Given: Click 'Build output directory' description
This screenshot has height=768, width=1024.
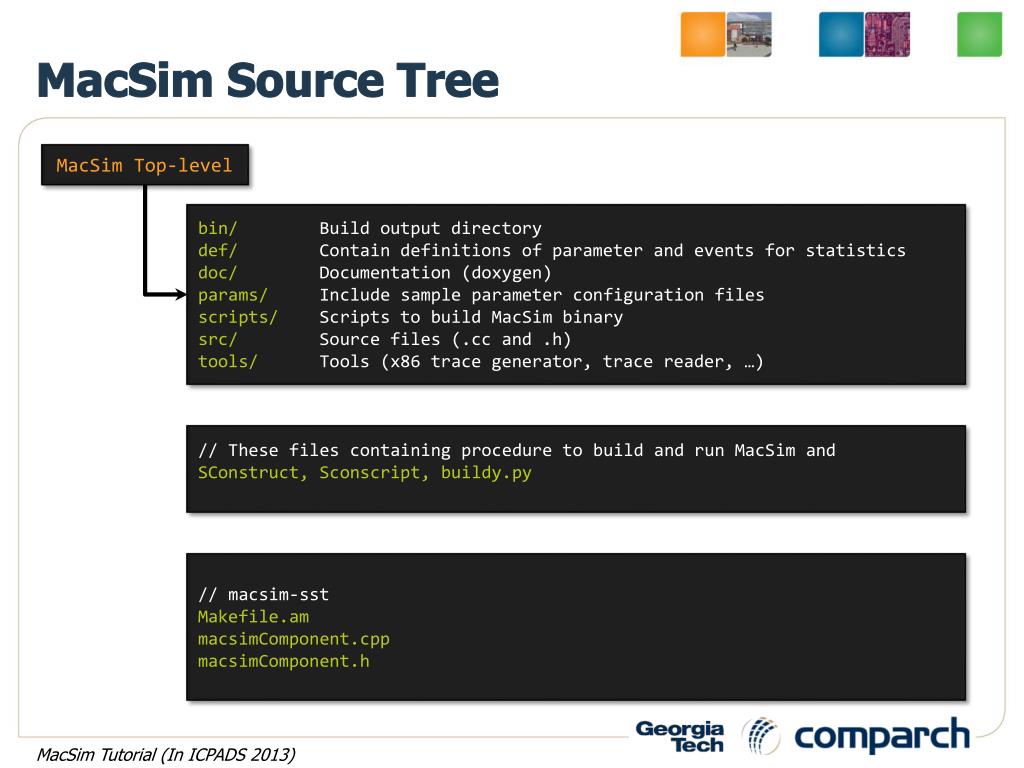Looking at the screenshot, I should (430, 229).
